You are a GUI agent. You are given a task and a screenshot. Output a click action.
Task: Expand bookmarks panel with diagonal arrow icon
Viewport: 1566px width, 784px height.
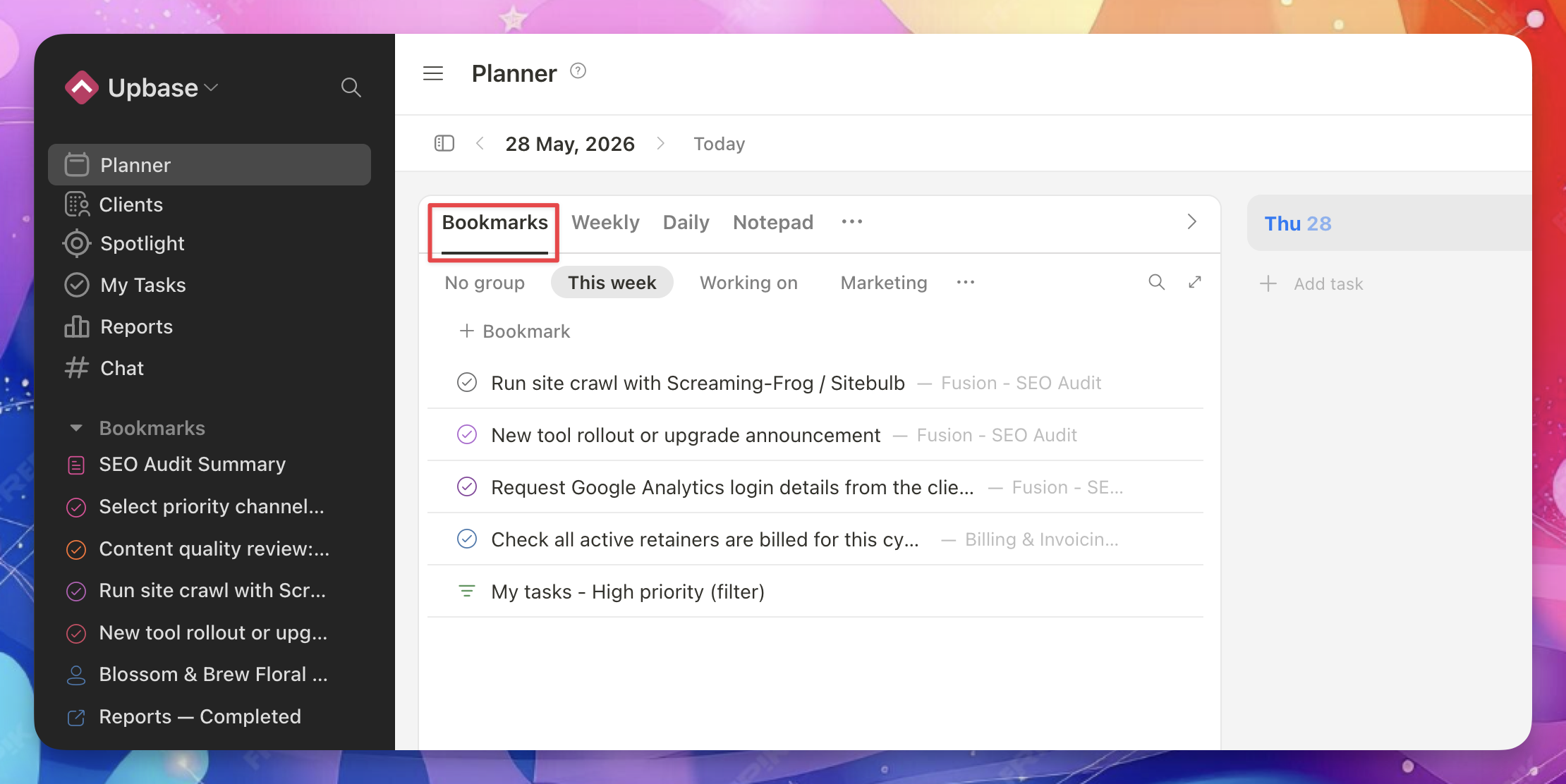pos(1195,282)
